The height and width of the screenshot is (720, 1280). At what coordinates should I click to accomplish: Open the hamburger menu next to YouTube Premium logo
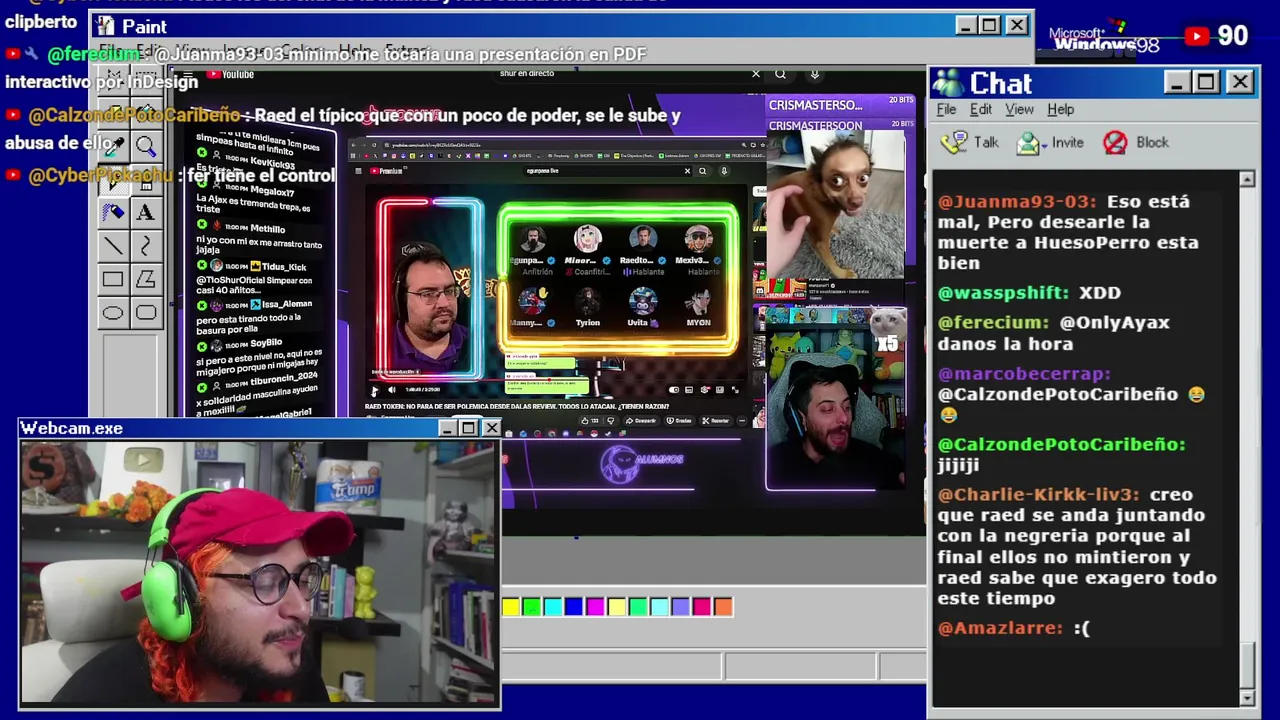(x=359, y=171)
